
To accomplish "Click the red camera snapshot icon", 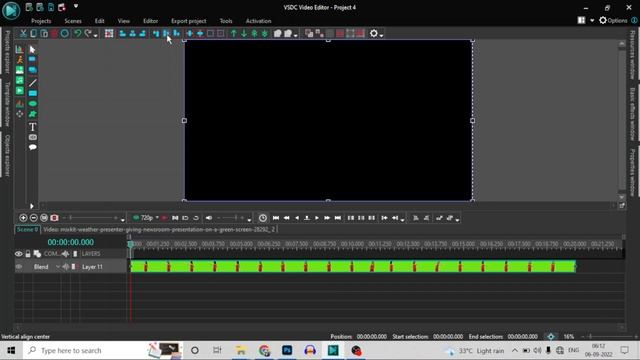I will (x=54, y=218).
